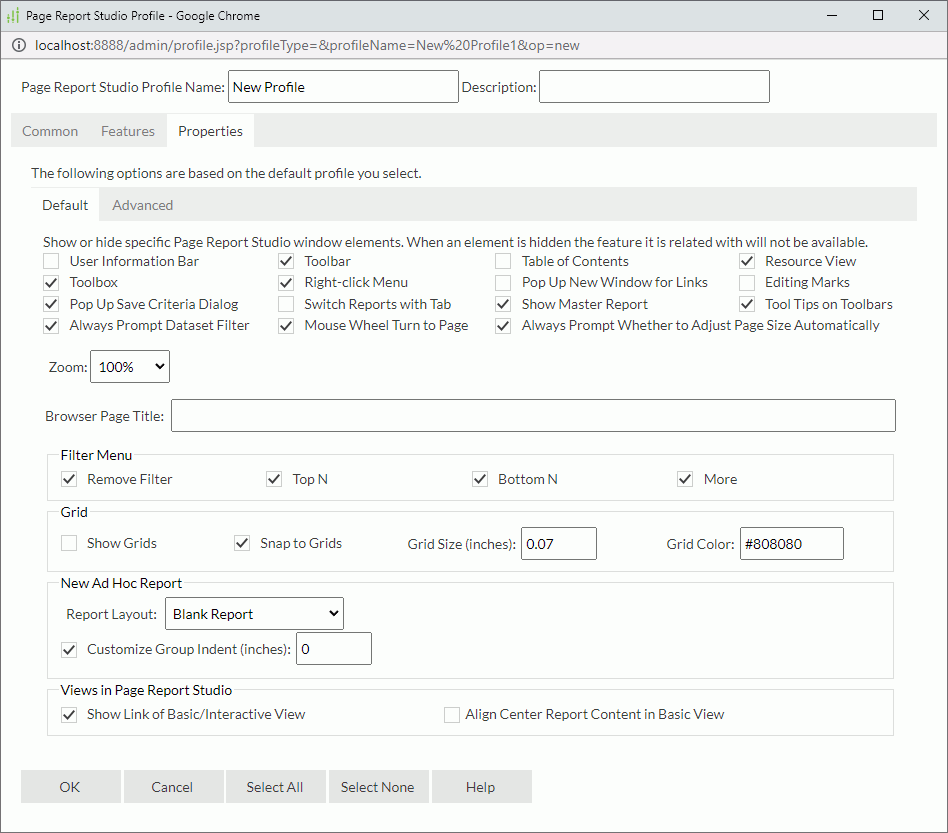Switch to the Advanced tab
This screenshot has height=833, width=948.
point(142,204)
